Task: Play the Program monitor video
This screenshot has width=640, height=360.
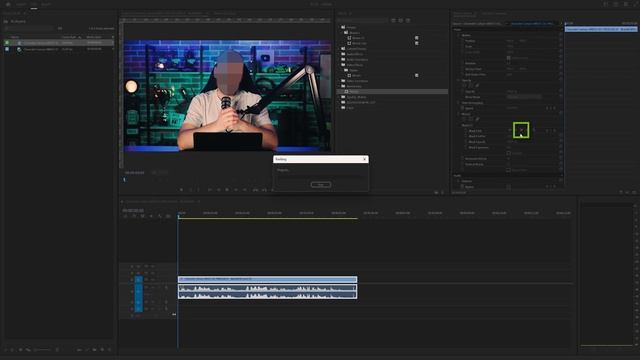Action: point(227,190)
